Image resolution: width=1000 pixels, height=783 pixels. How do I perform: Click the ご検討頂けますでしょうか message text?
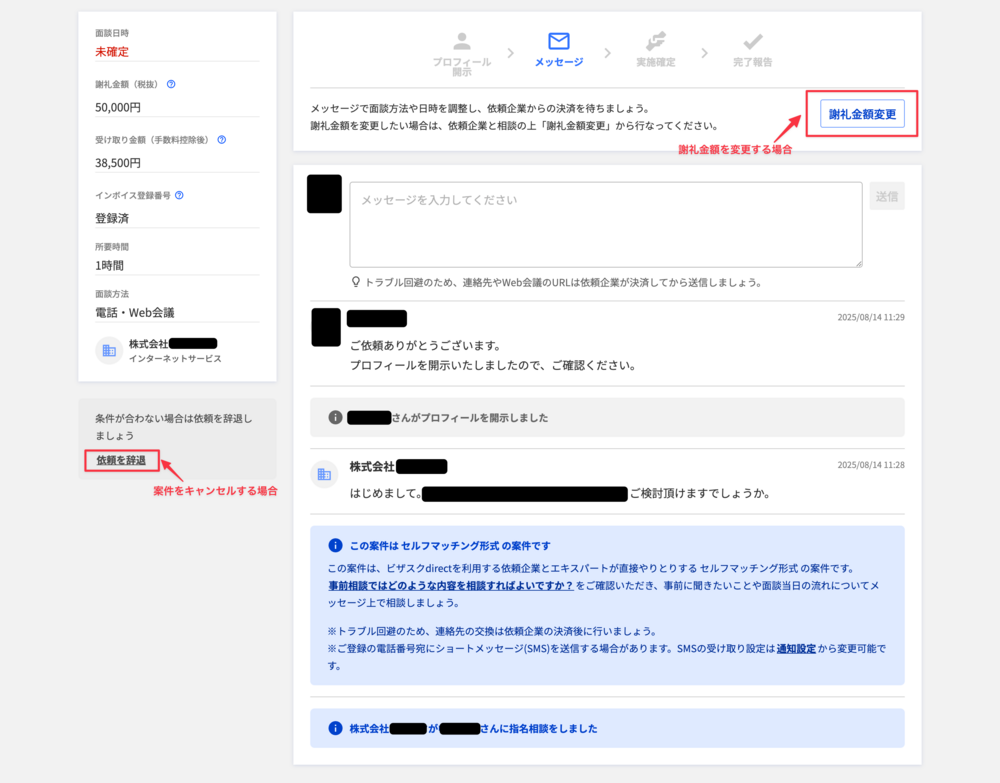[x=700, y=494]
